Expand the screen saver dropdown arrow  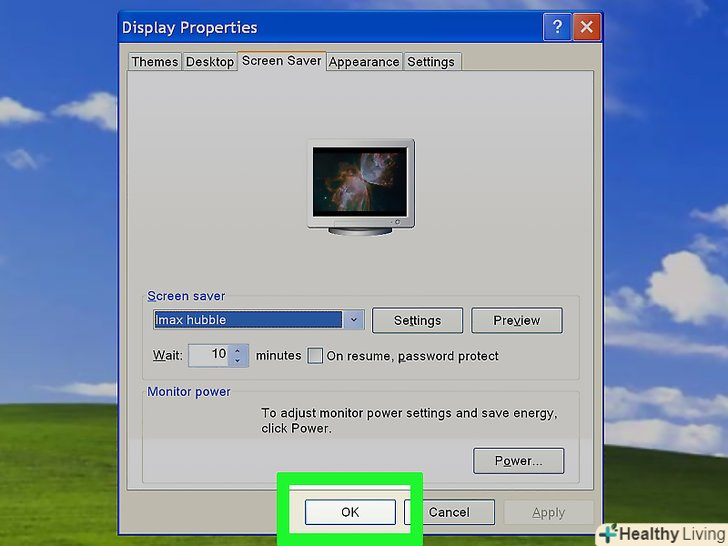pyautogui.click(x=354, y=319)
